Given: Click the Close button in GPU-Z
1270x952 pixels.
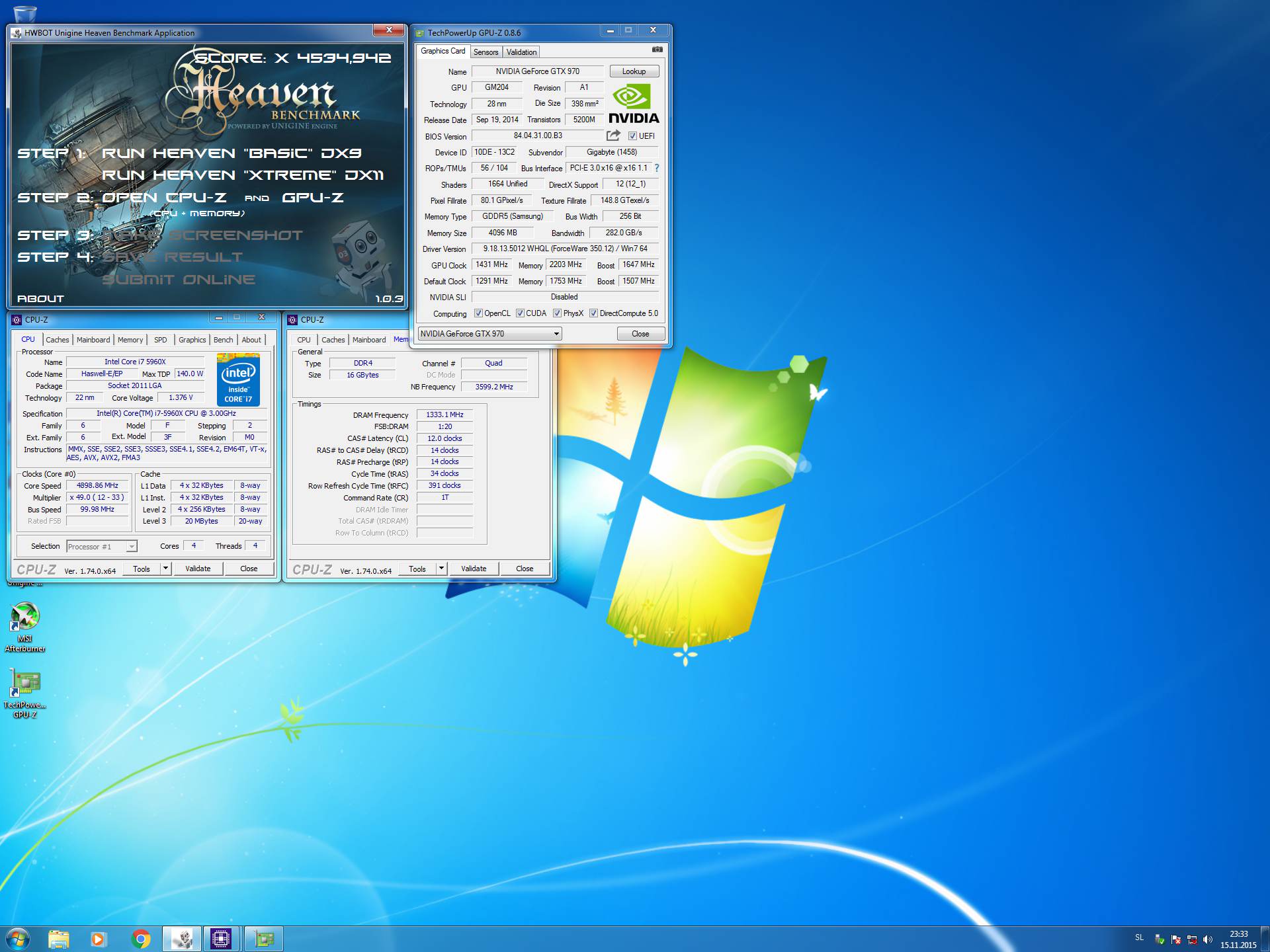Looking at the screenshot, I should pyautogui.click(x=640, y=334).
